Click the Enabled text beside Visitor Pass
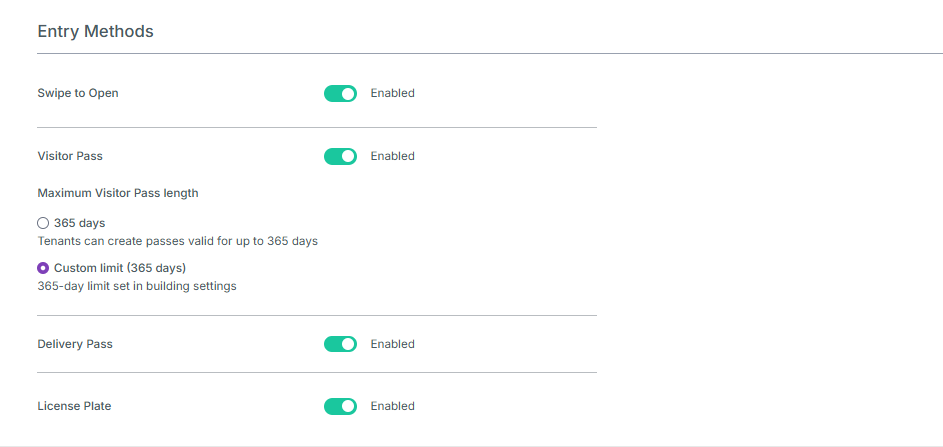 392,156
